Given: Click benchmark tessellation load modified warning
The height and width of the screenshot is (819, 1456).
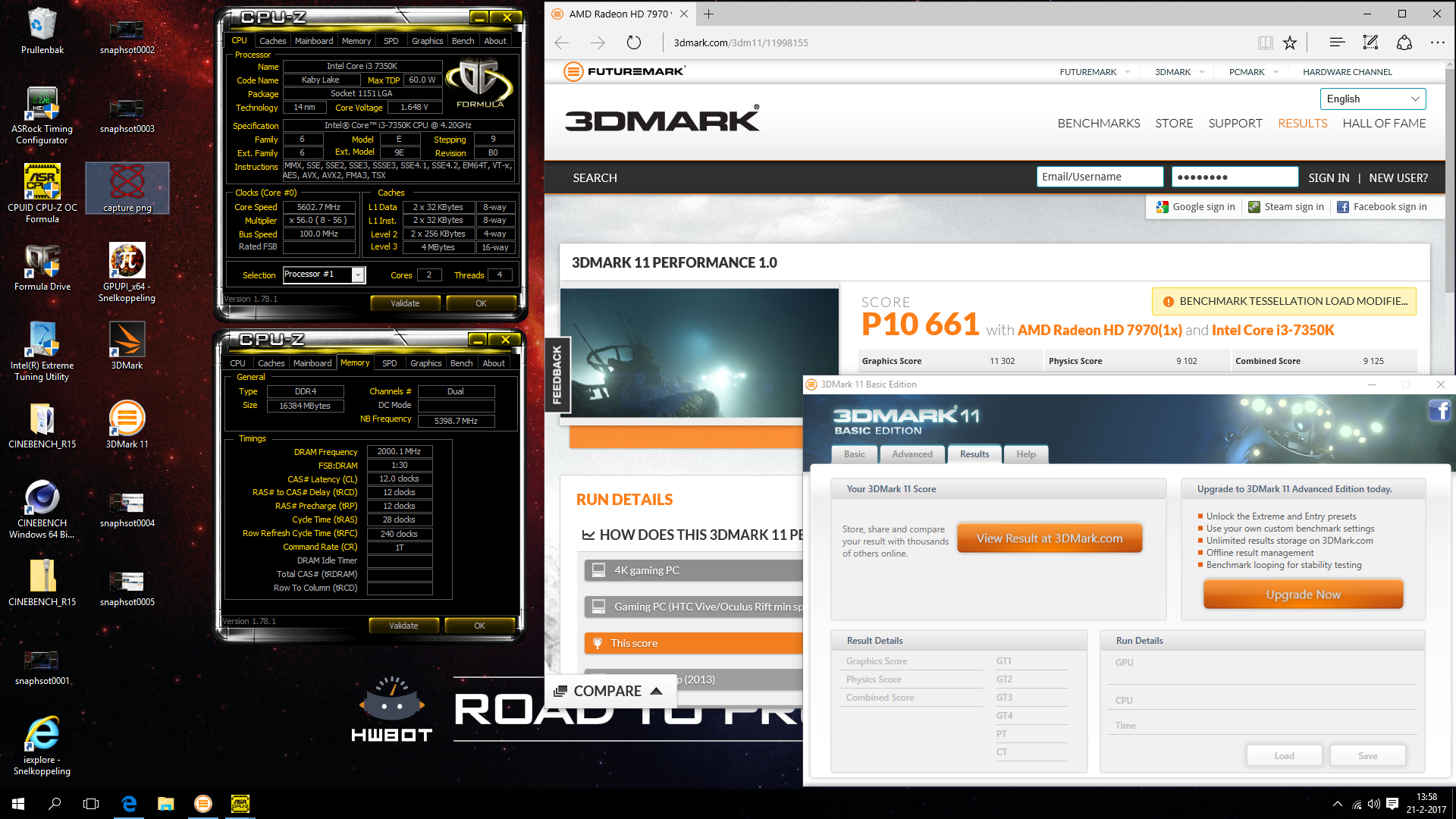Looking at the screenshot, I should point(1284,301).
